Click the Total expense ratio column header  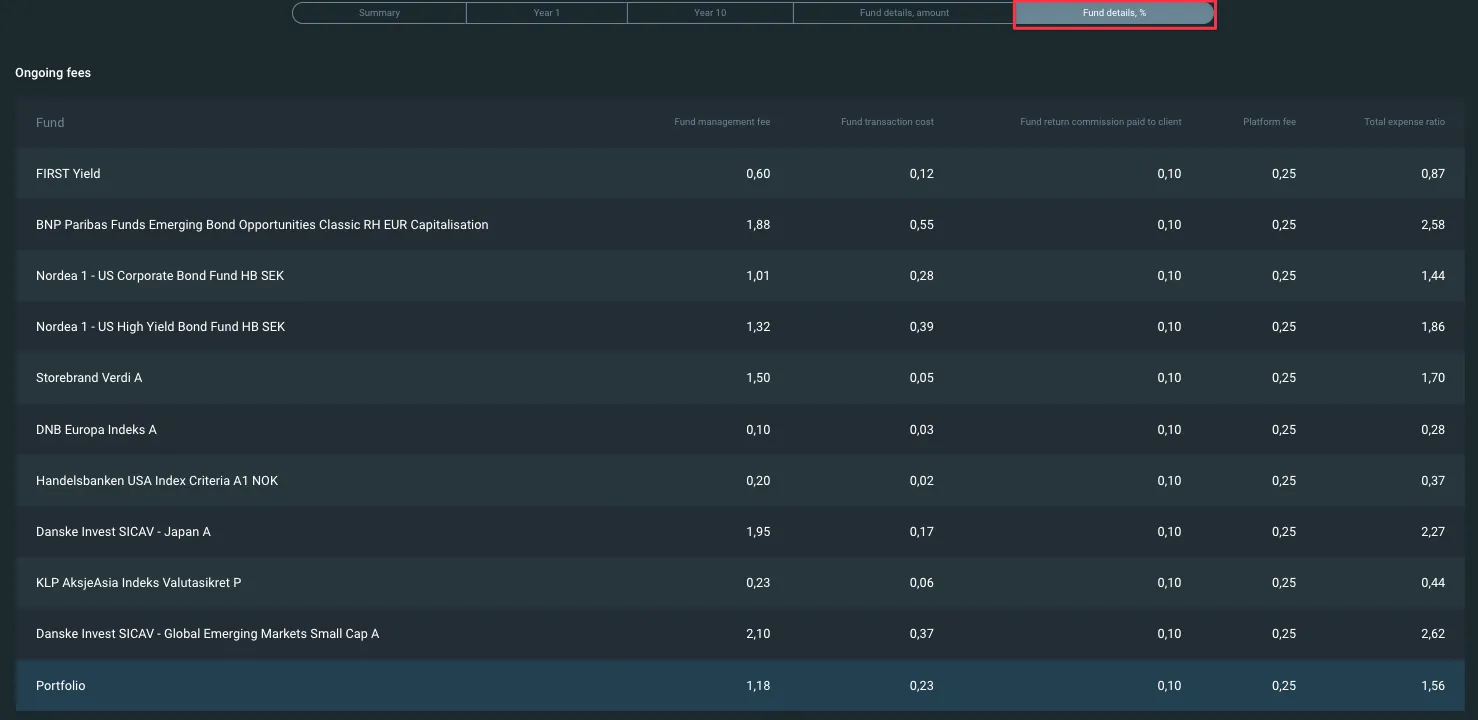tap(1404, 122)
